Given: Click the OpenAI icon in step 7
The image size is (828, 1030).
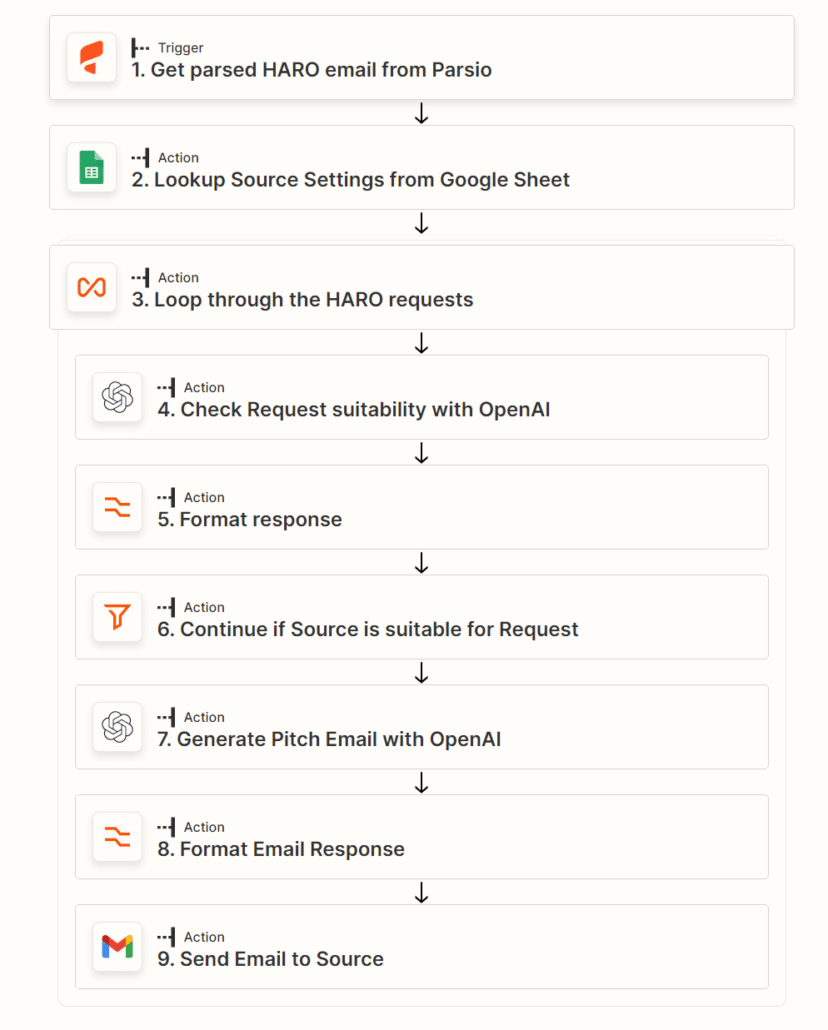Looking at the screenshot, I should click(x=118, y=727).
